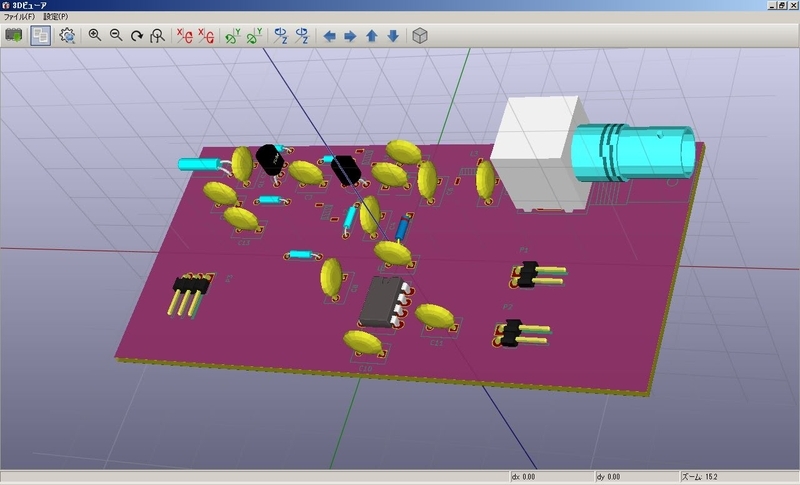Click the first blue Z-axis rotate icon
The image size is (800, 485).
click(280, 36)
